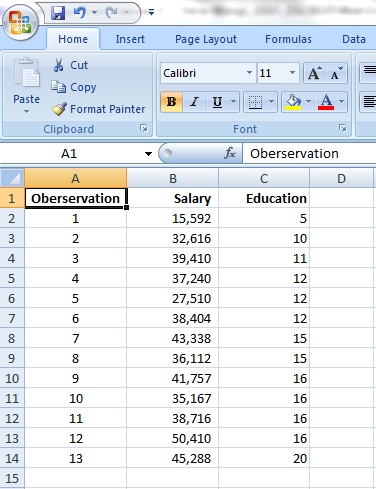Toggle Bold formatting

tap(171, 102)
